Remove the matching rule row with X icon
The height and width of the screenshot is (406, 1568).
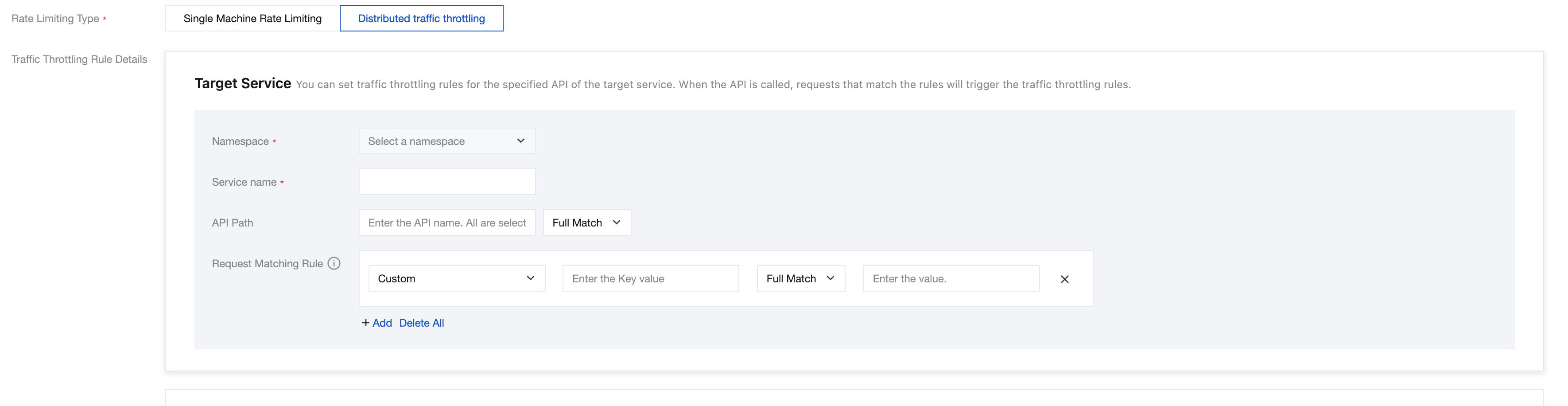click(x=1065, y=279)
